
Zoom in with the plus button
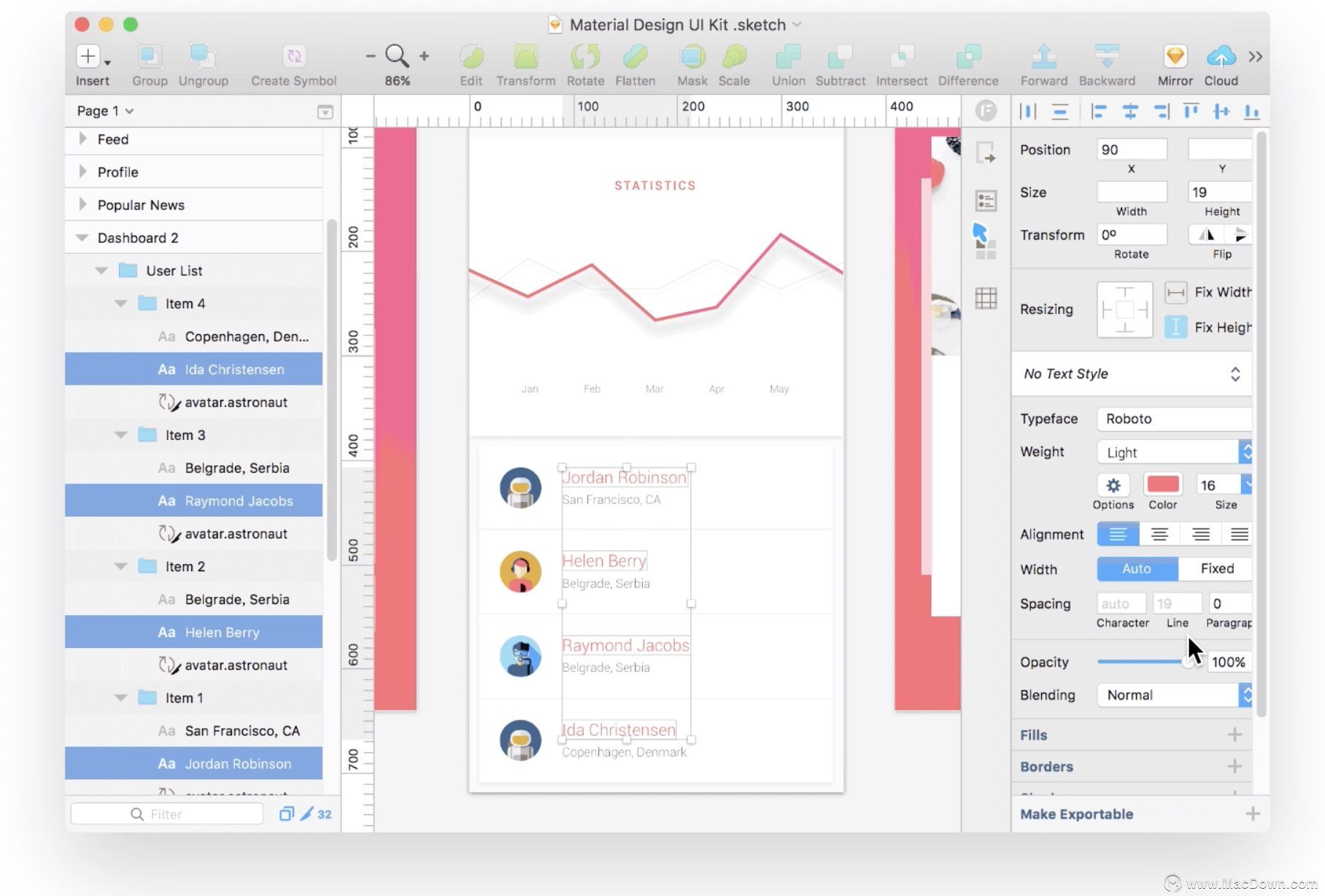[x=424, y=55]
